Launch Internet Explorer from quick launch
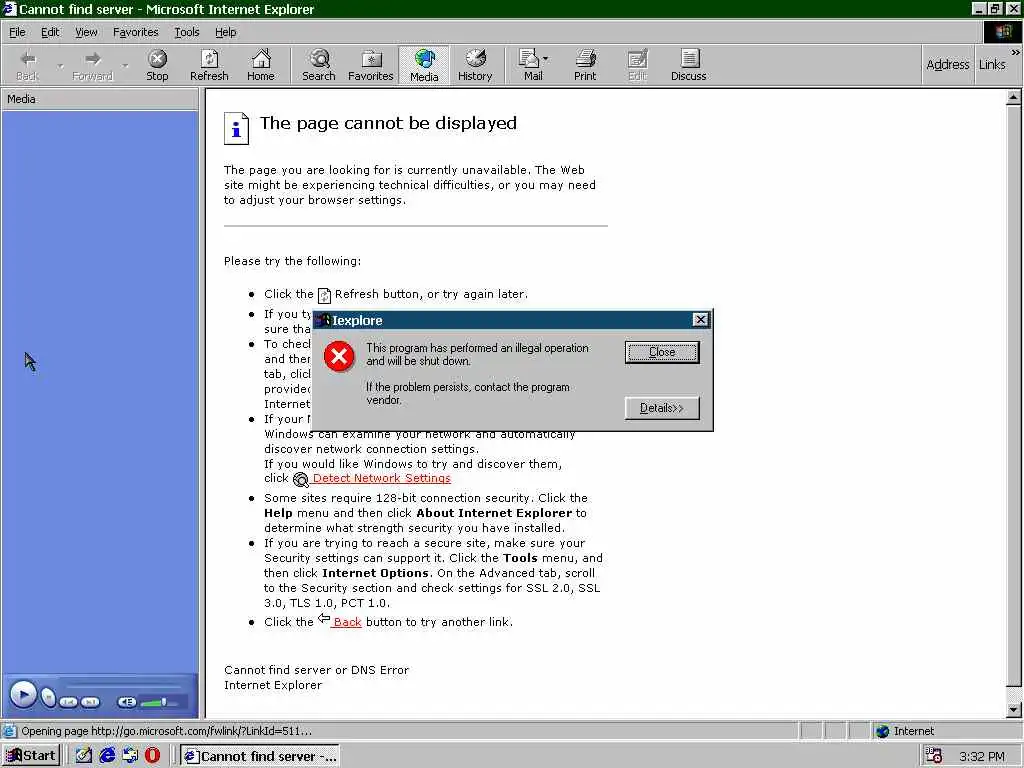Viewport: 1024px width, 768px height. pos(107,756)
